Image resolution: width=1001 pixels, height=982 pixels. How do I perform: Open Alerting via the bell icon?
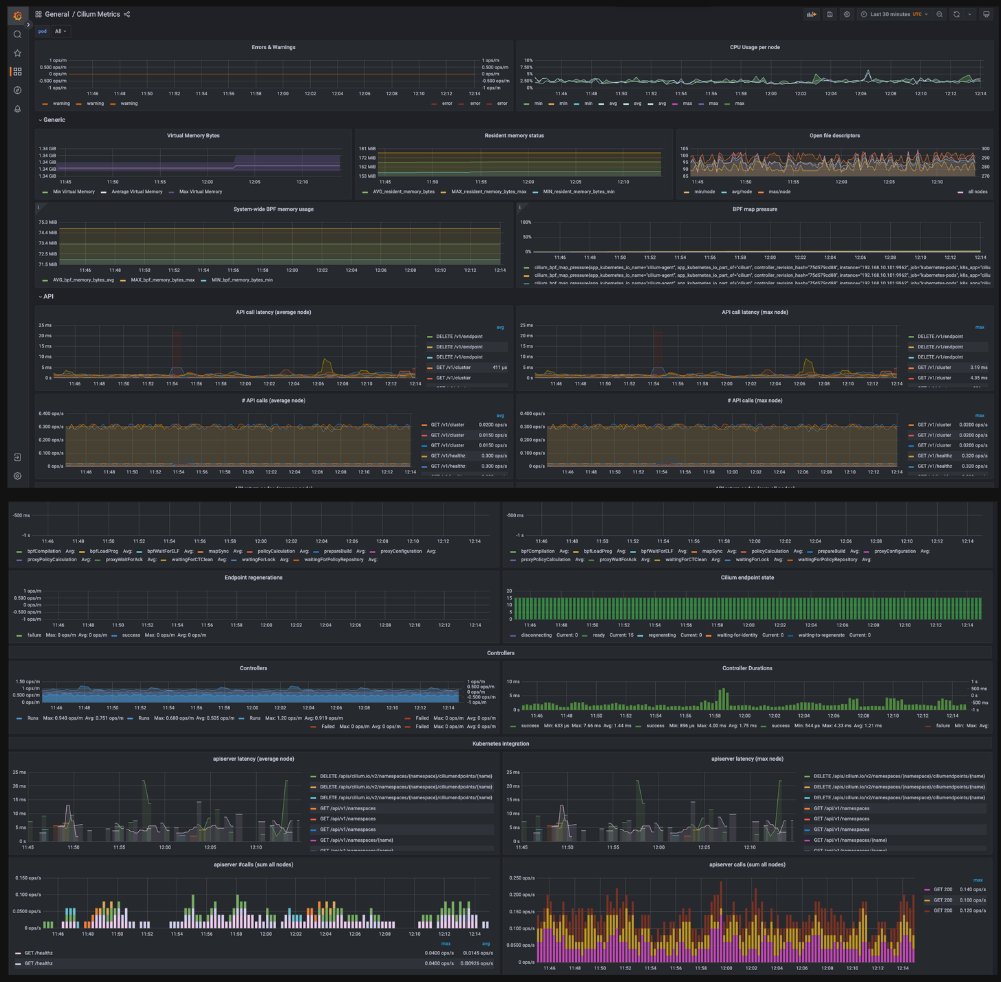[x=17, y=109]
